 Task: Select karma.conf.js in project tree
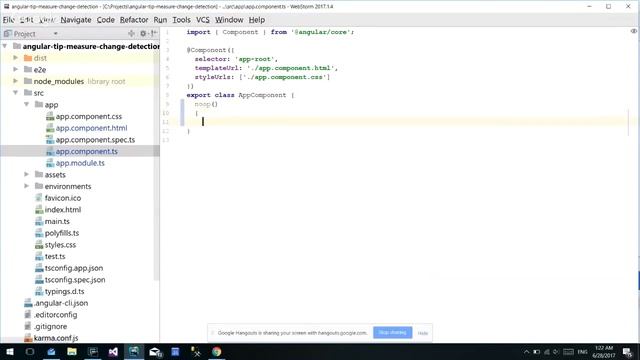(x=56, y=338)
